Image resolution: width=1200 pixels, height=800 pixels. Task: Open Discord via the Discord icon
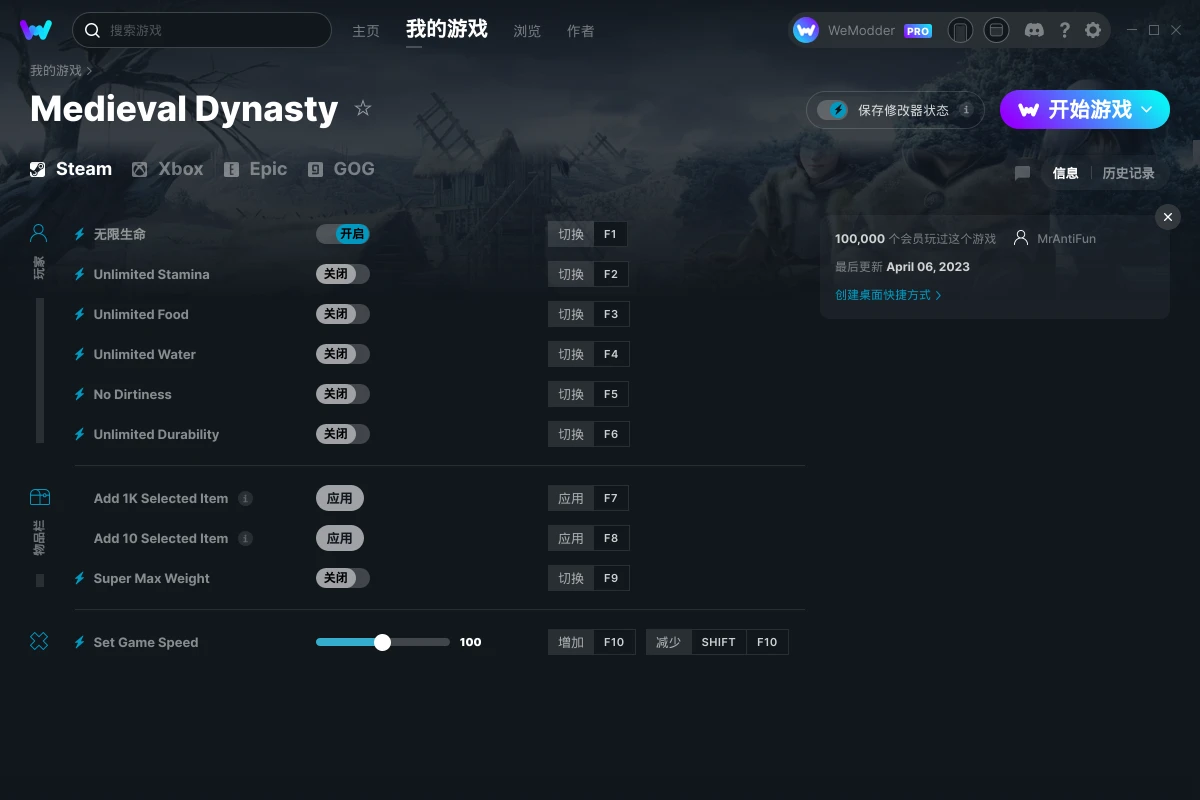pyautogui.click(x=1035, y=30)
